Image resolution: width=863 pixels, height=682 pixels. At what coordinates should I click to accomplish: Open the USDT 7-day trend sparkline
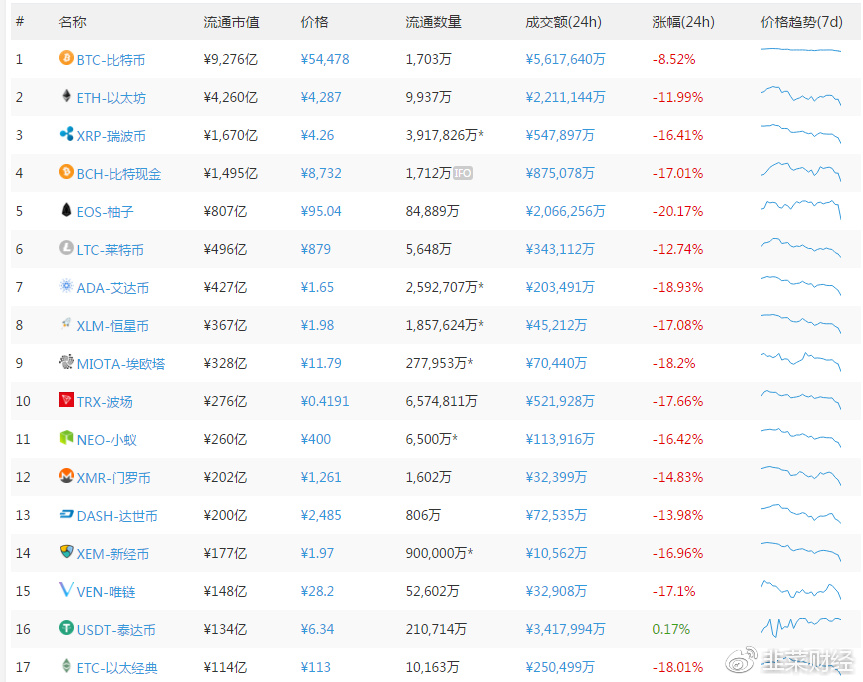[801, 626]
